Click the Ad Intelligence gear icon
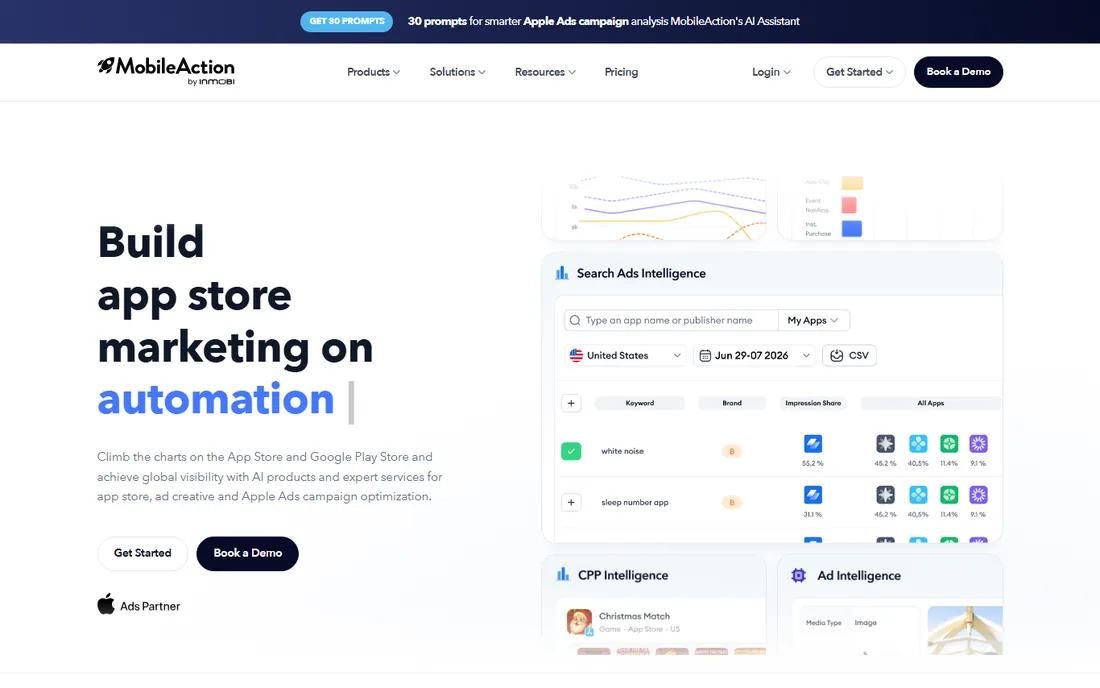Viewport: 1100px width, 688px height. 798,575
